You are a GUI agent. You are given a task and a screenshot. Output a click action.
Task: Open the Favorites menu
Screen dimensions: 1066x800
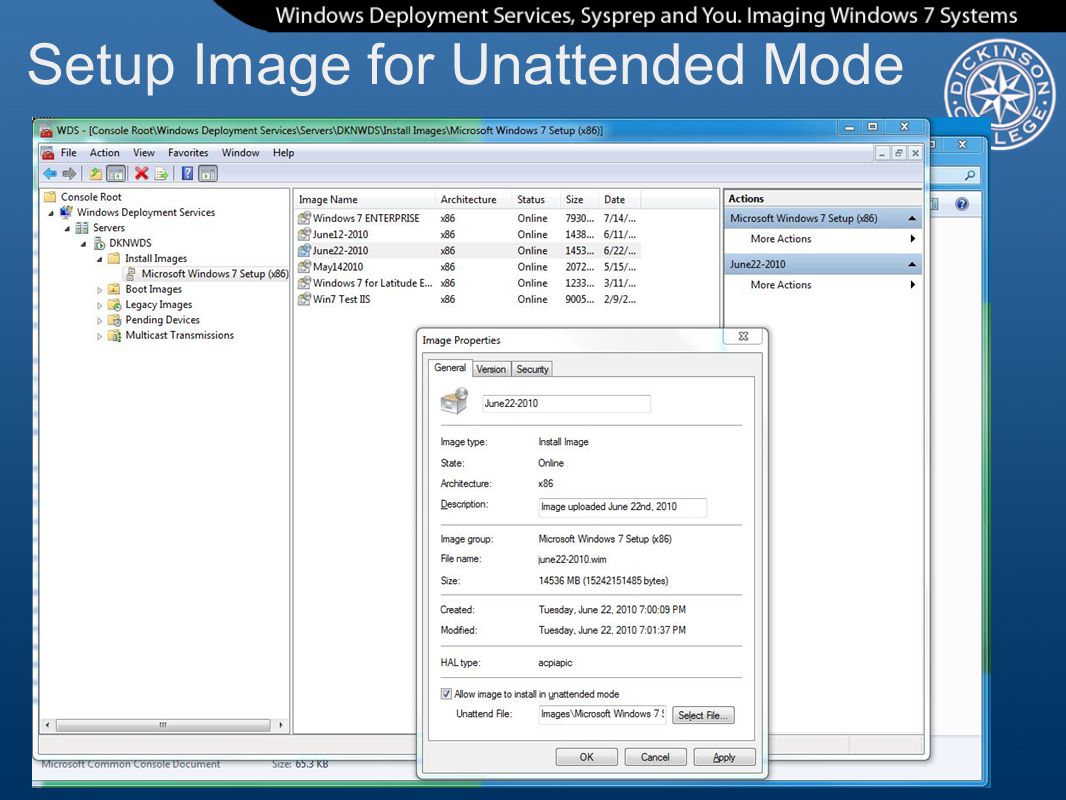point(188,153)
